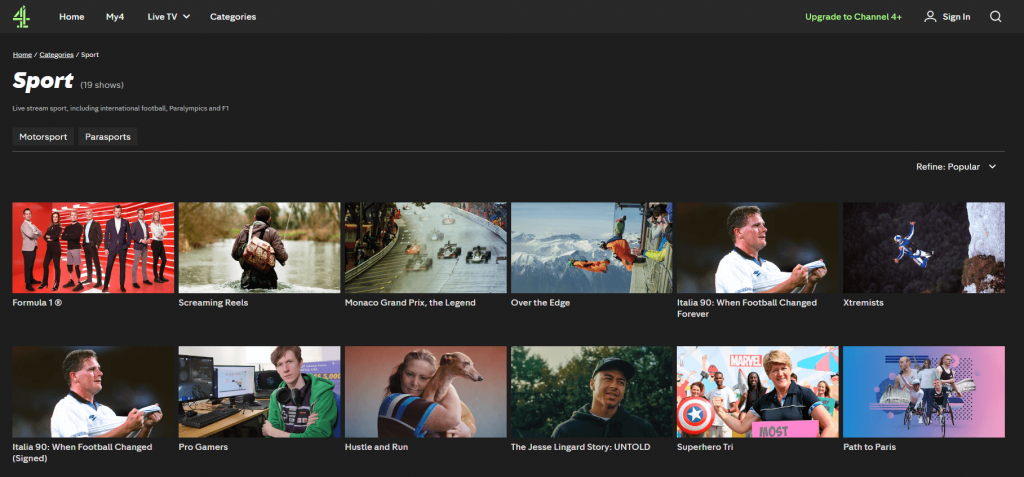The width and height of the screenshot is (1024, 477).
Task: Open the Italia 90 (Signed) thumbnail
Action: coord(93,392)
